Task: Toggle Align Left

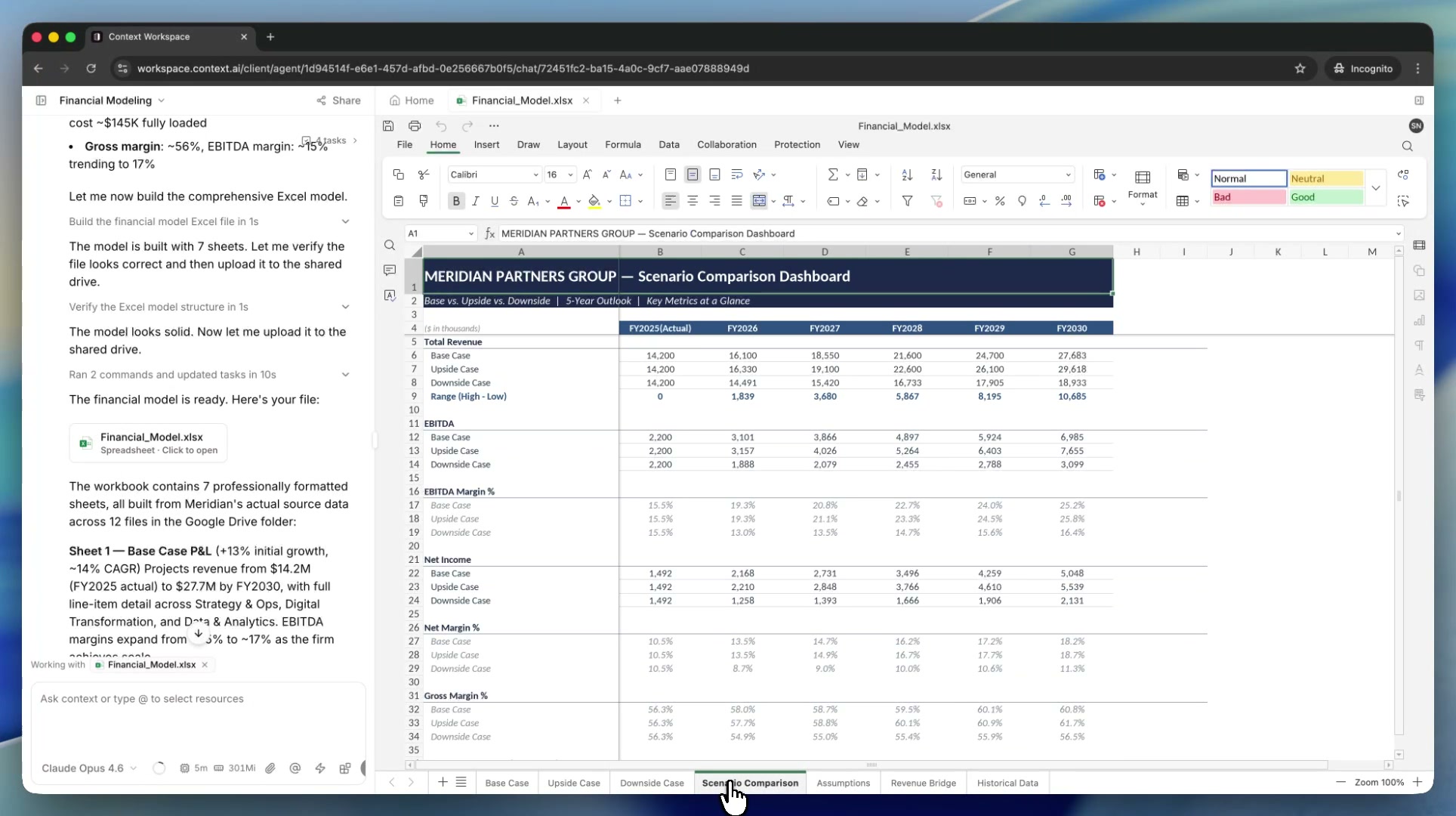Action: point(670,201)
